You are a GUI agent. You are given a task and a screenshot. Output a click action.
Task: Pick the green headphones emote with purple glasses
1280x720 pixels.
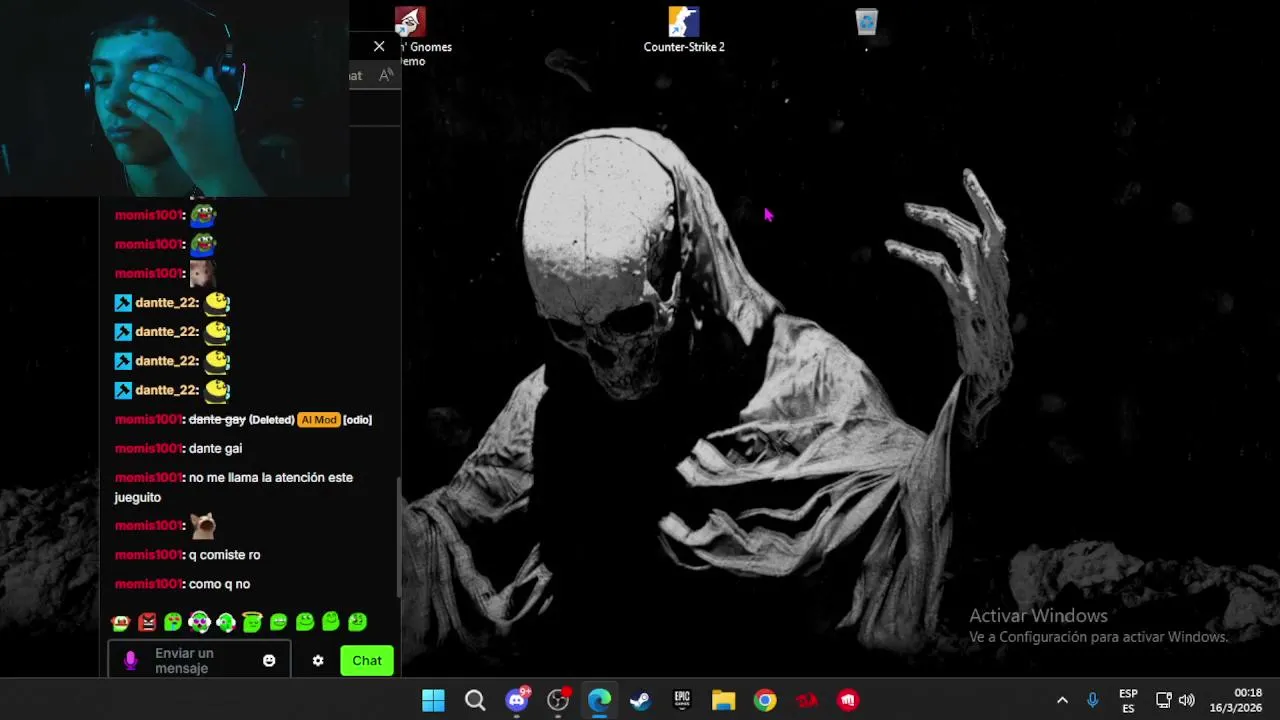click(x=199, y=622)
